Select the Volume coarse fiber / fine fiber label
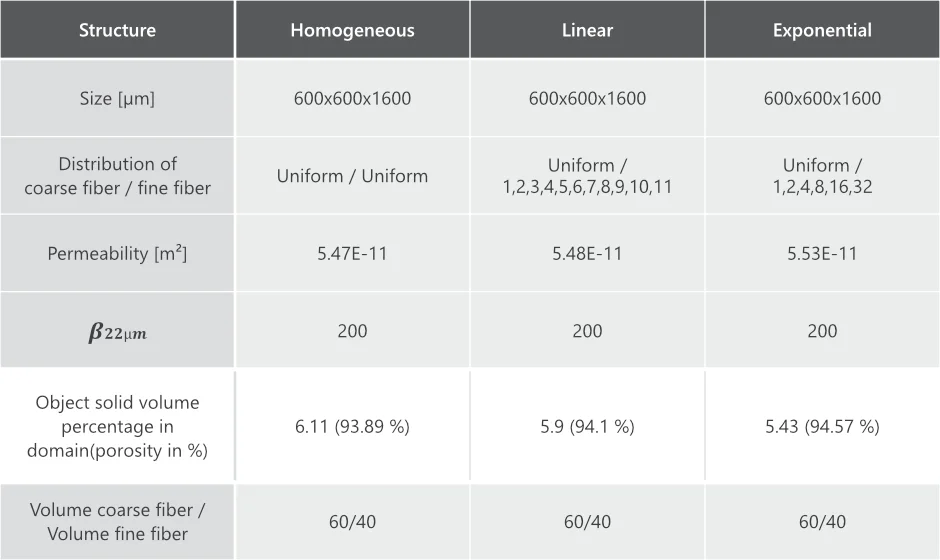Viewport: 940px width, 560px height. [x=117, y=522]
